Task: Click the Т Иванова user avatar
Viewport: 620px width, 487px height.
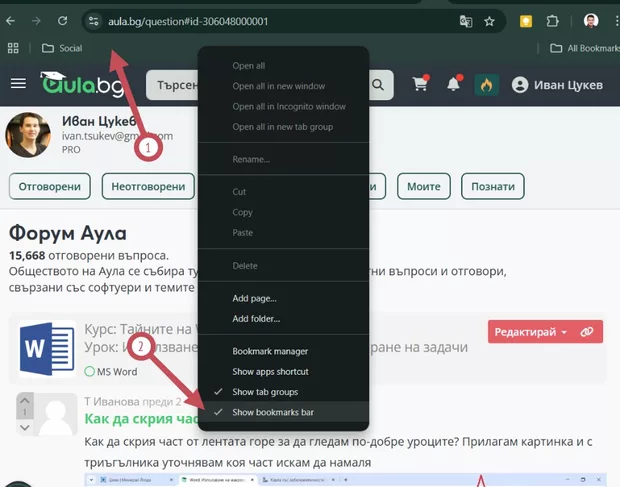Action: click(x=56, y=414)
